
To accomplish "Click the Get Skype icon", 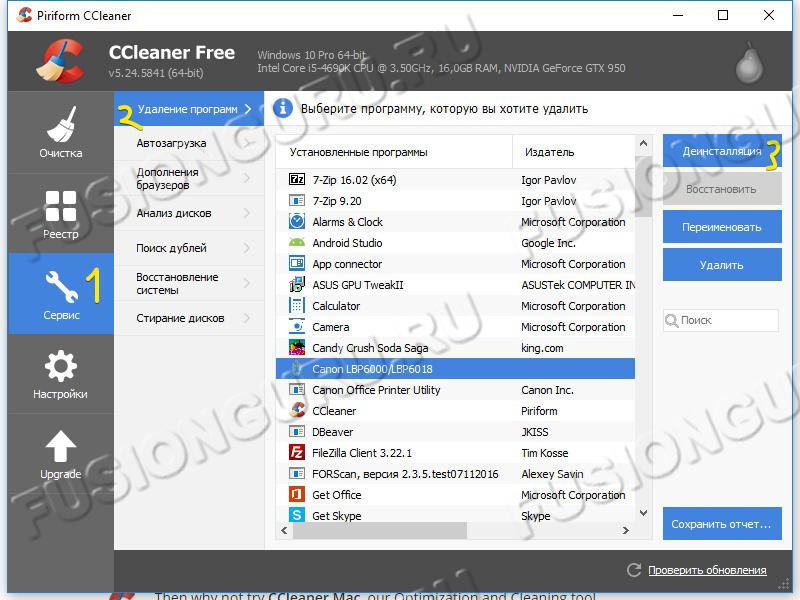I will (297, 514).
